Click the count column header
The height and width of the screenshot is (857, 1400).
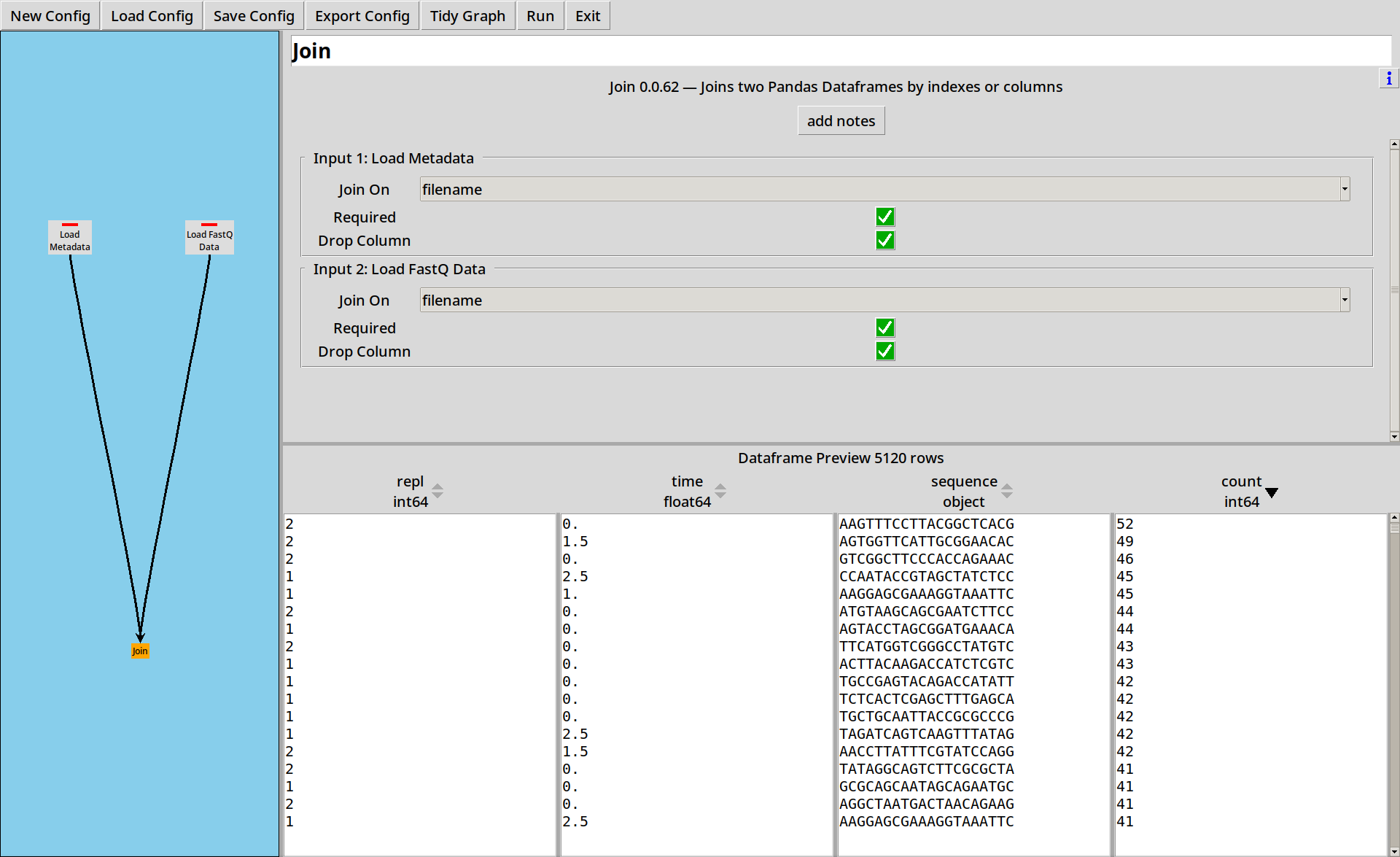[1241, 492]
